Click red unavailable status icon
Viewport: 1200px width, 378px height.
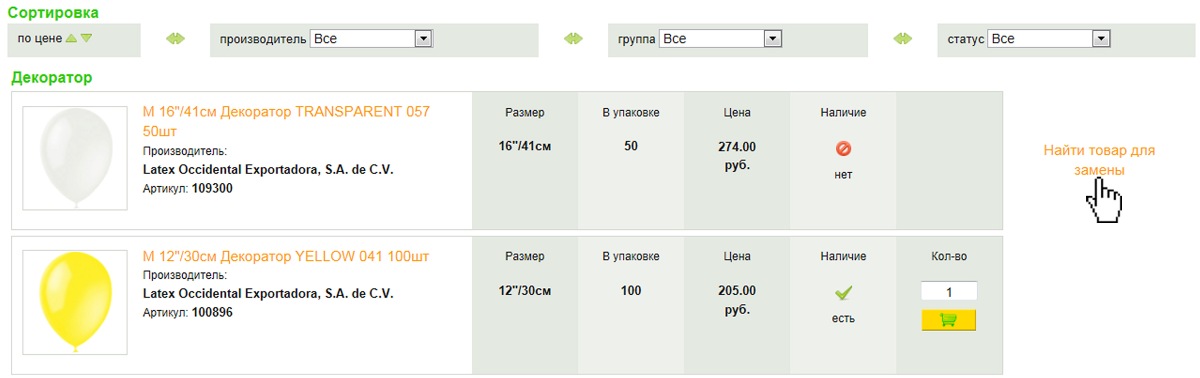click(843, 149)
